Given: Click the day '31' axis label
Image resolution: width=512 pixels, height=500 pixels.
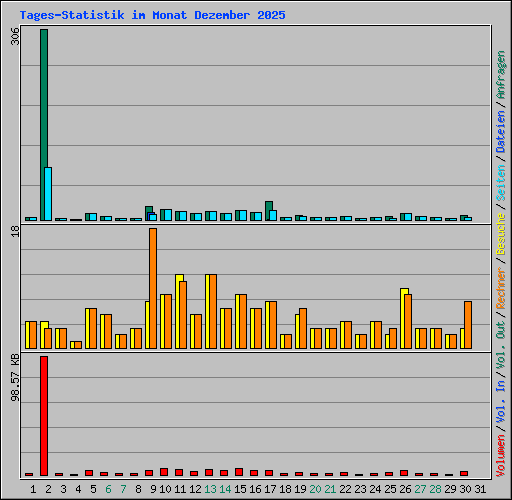Looking at the screenshot, I should tap(480, 489).
